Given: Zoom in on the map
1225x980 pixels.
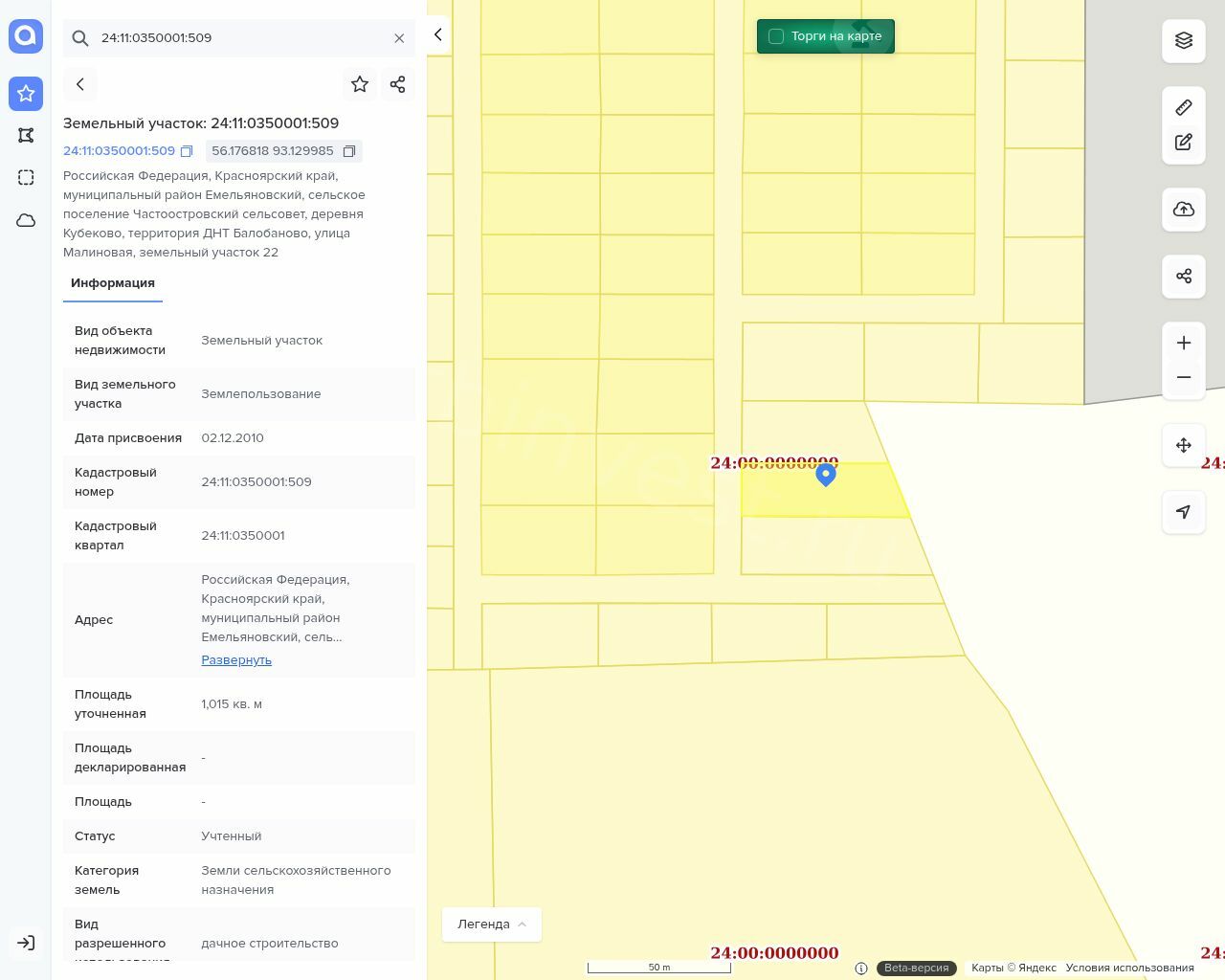Looking at the screenshot, I should click(1184, 343).
